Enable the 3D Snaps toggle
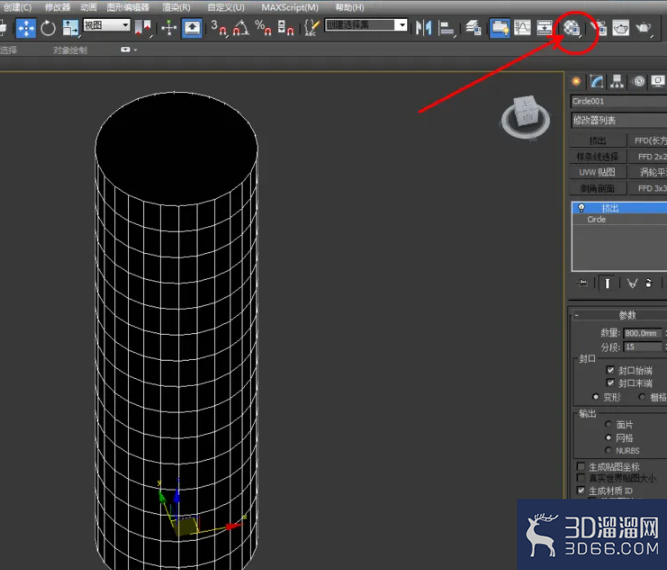This screenshot has width=667, height=570. click(219, 28)
